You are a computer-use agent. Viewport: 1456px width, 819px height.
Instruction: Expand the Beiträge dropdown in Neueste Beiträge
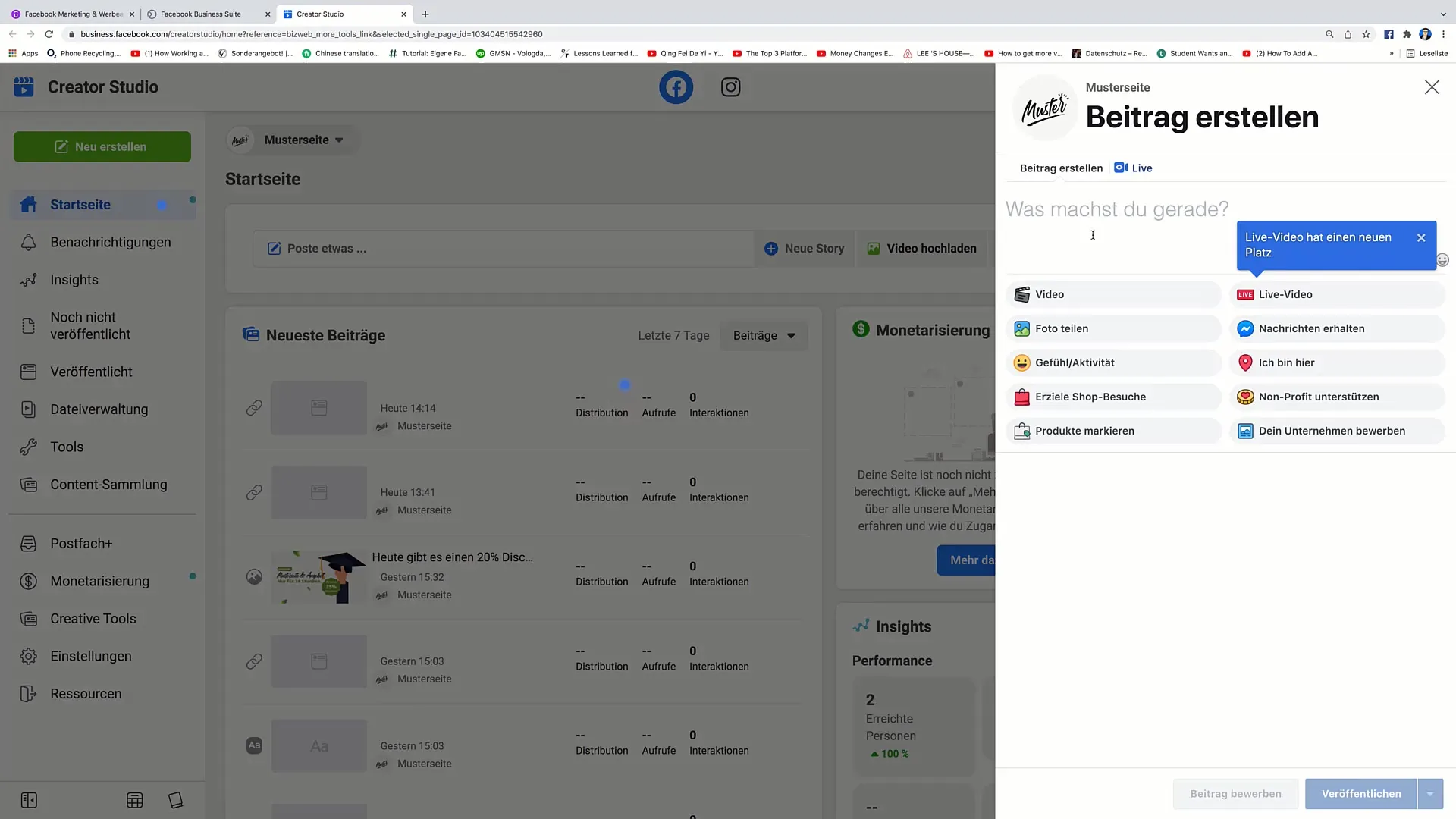(x=764, y=335)
